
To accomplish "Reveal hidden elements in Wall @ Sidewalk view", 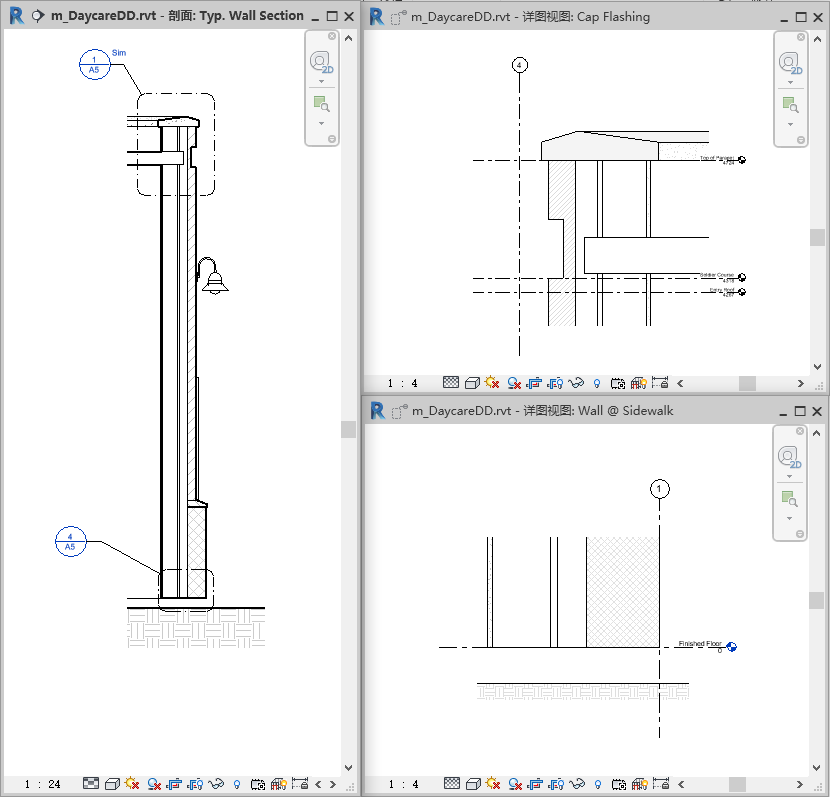I will 598,784.
